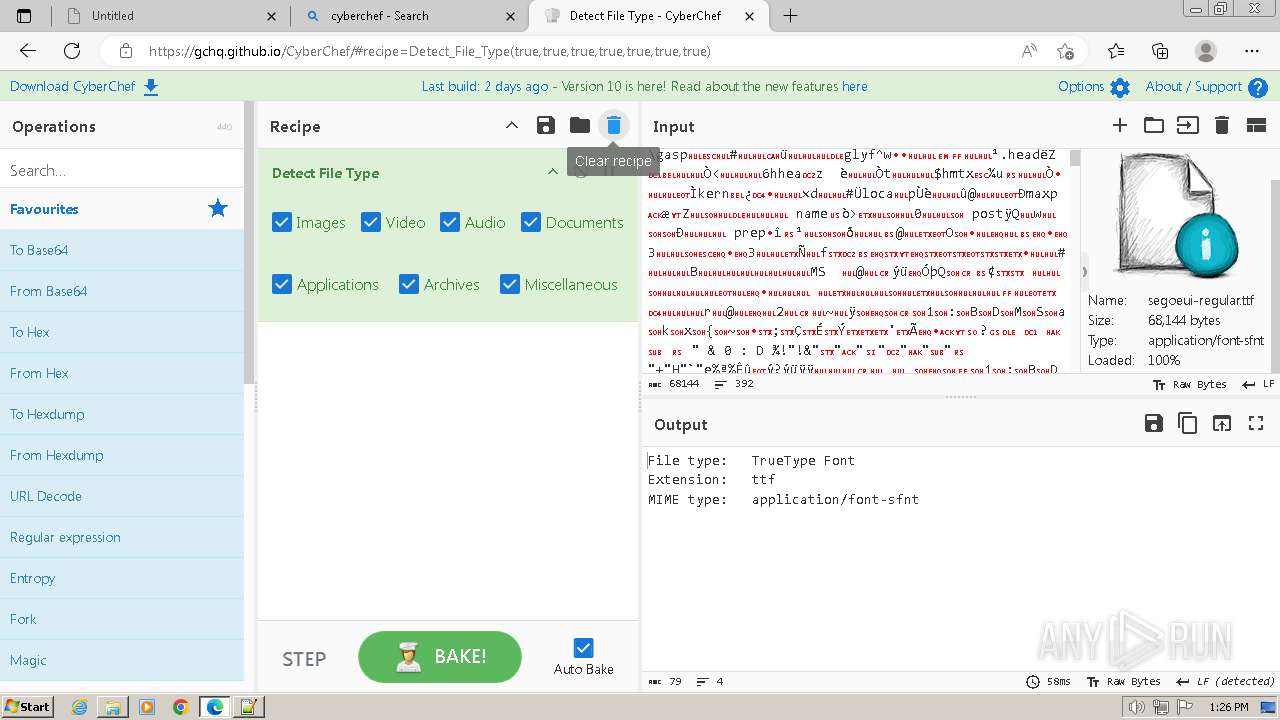1280x720 pixels.
Task: Open output Raw Bytes encoding selector
Action: (x=1124, y=681)
